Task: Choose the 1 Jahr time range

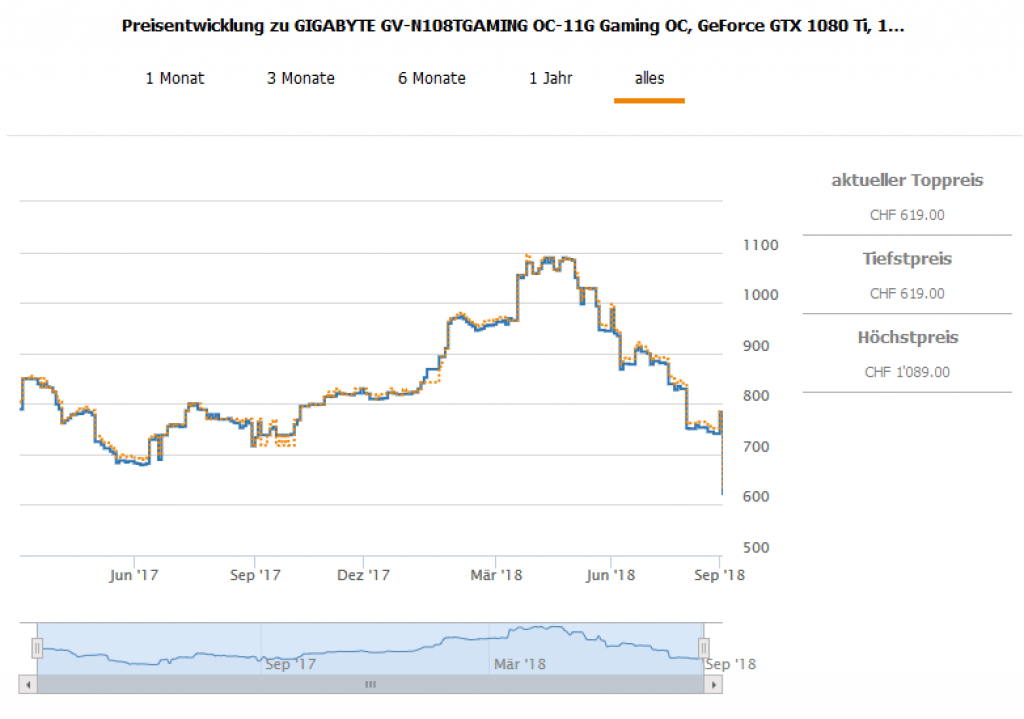Action: click(550, 78)
